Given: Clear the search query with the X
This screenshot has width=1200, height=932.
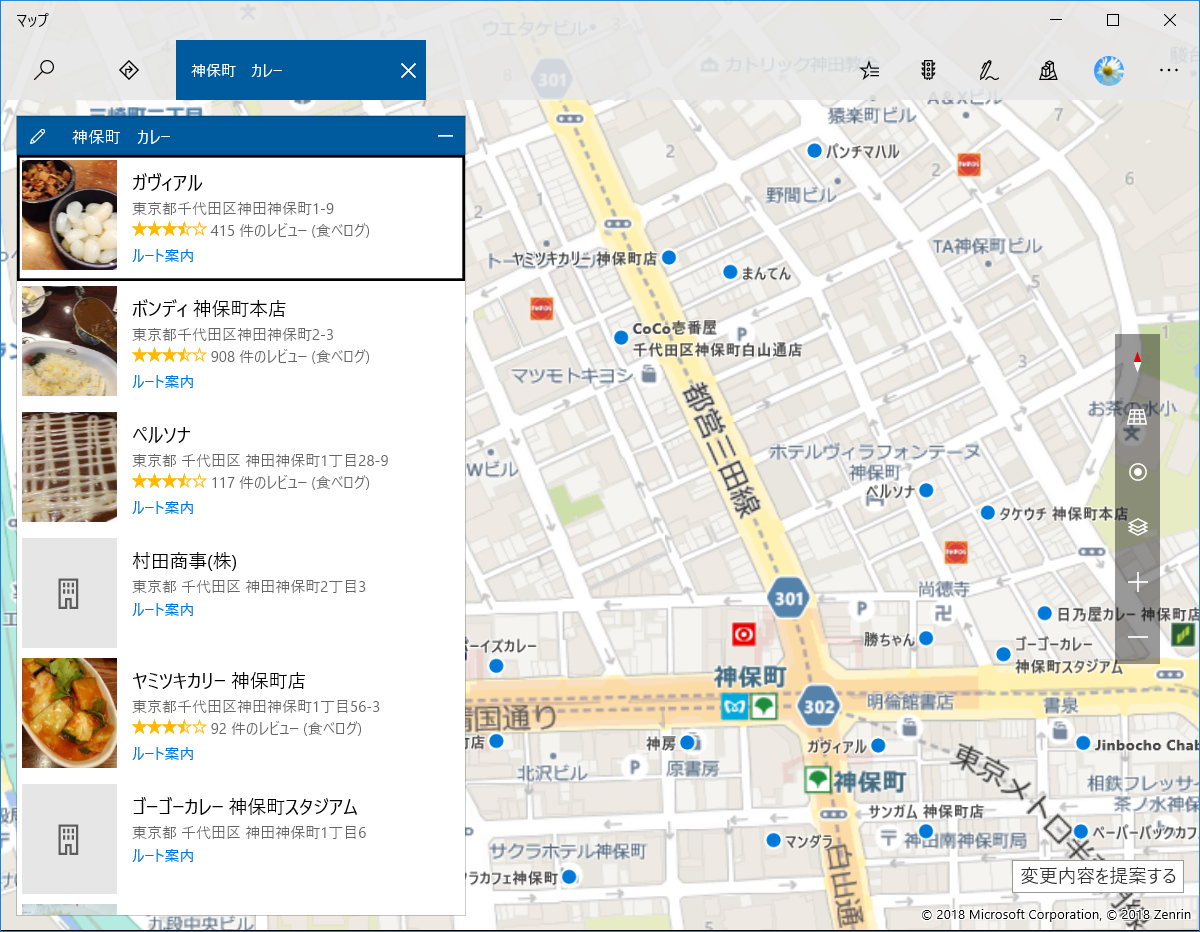Looking at the screenshot, I should pyautogui.click(x=408, y=70).
